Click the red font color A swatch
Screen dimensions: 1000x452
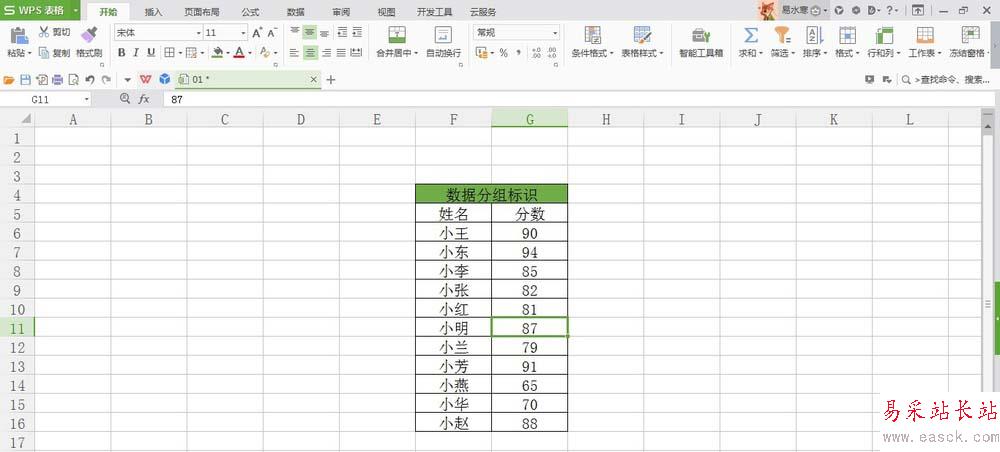(x=239, y=53)
